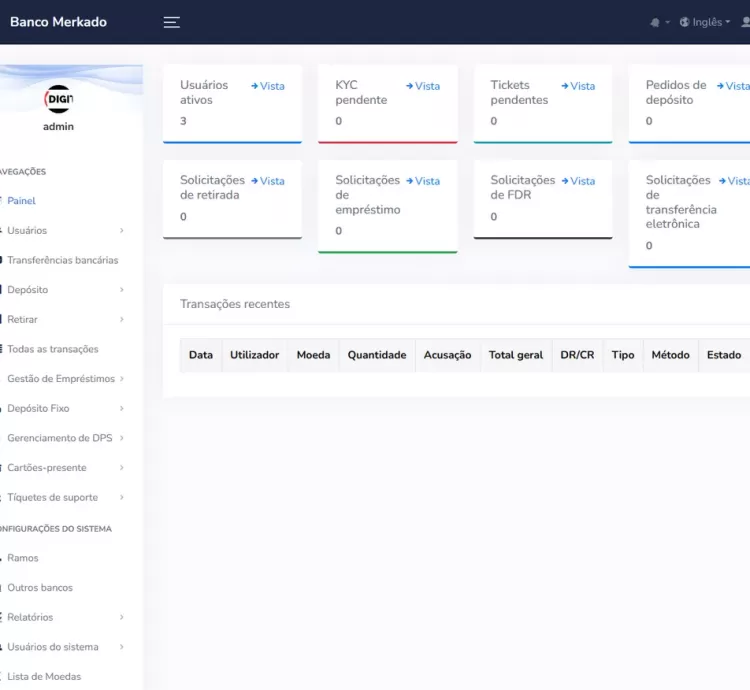Expand chevron next to Relatórios

[x=121, y=617]
